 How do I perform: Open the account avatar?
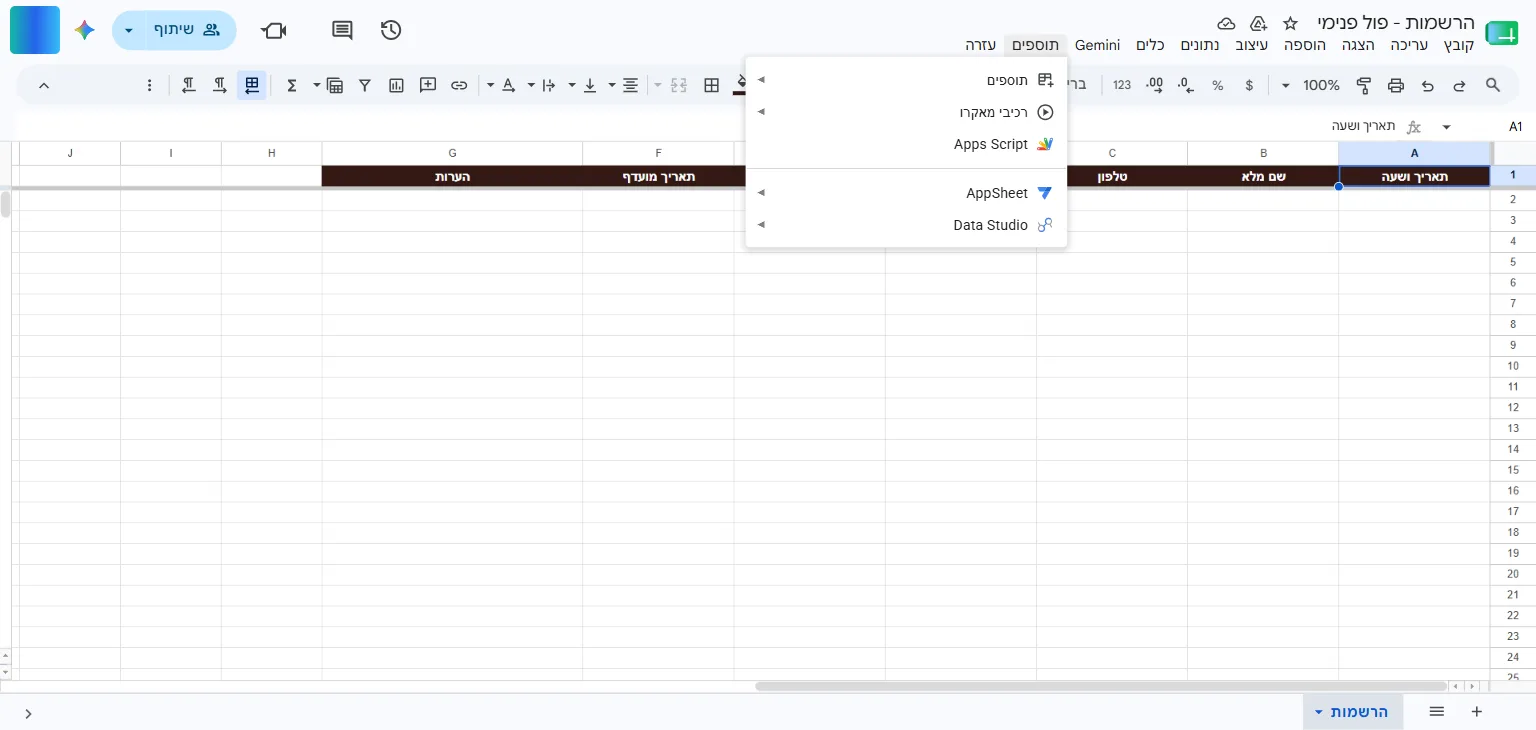tap(35, 30)
